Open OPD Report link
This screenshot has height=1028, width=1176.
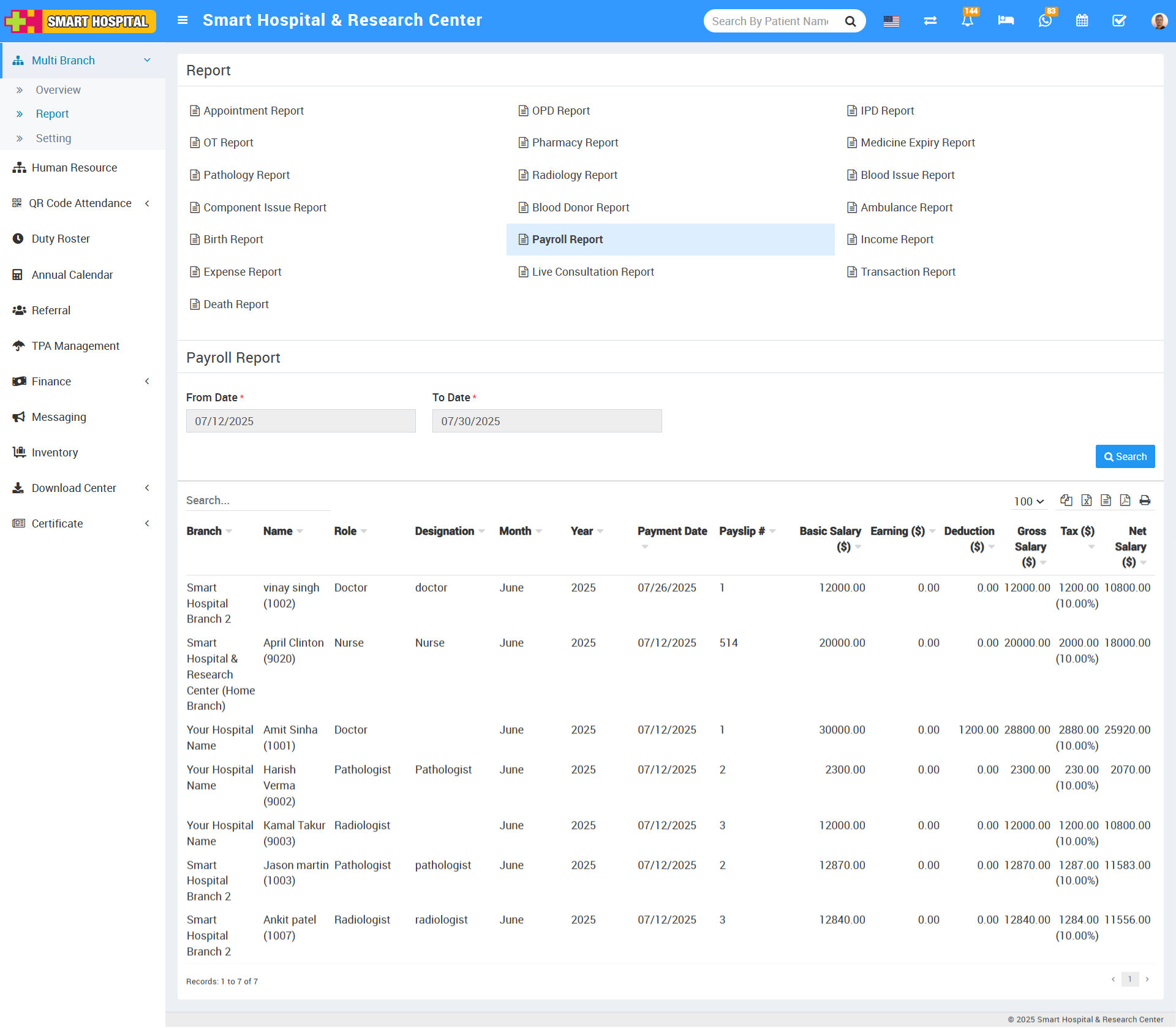554,111
